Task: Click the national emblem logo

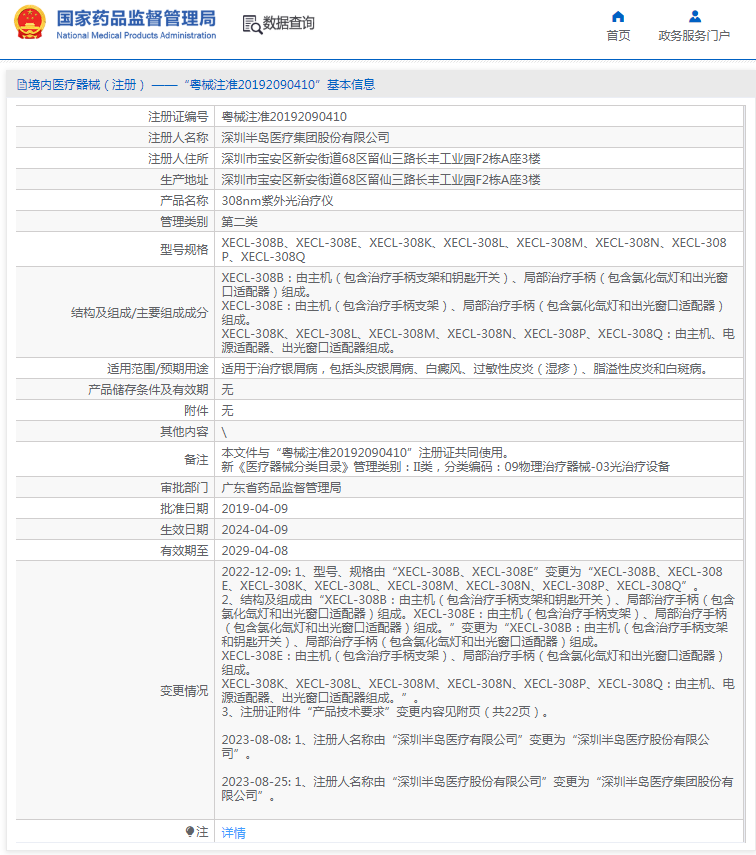Action: [28, 23]
